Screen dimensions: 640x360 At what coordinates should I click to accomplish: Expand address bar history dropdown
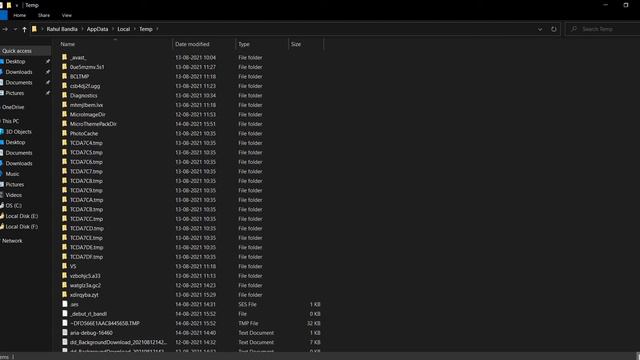pyautogui.click(x=540, y=29)
